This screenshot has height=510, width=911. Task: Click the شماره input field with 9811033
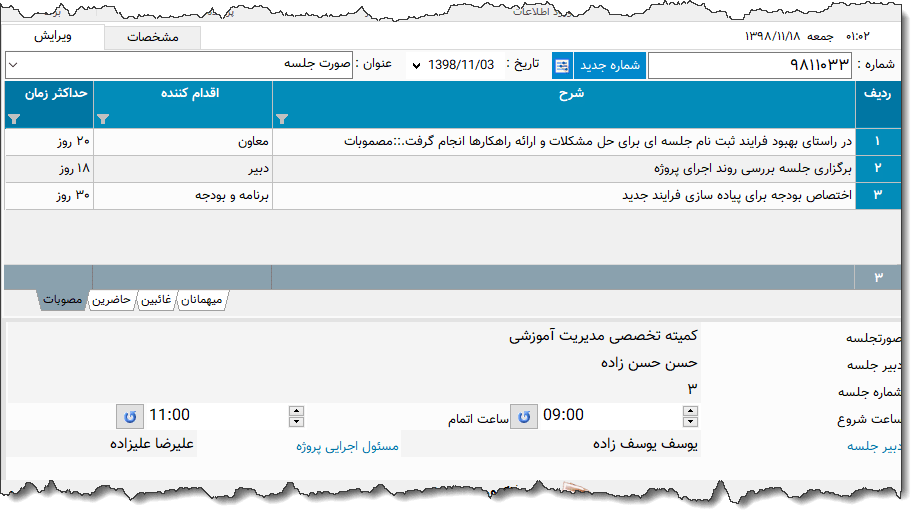(x=750, y=66)
